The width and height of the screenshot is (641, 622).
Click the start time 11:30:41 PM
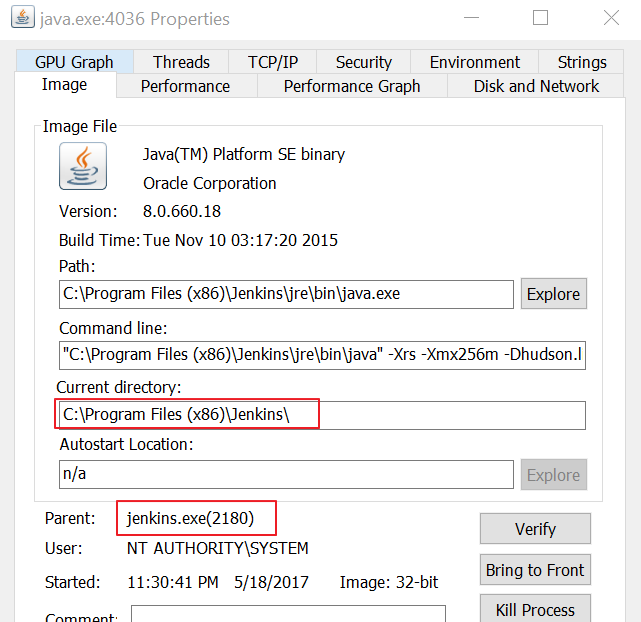point(173,582)
